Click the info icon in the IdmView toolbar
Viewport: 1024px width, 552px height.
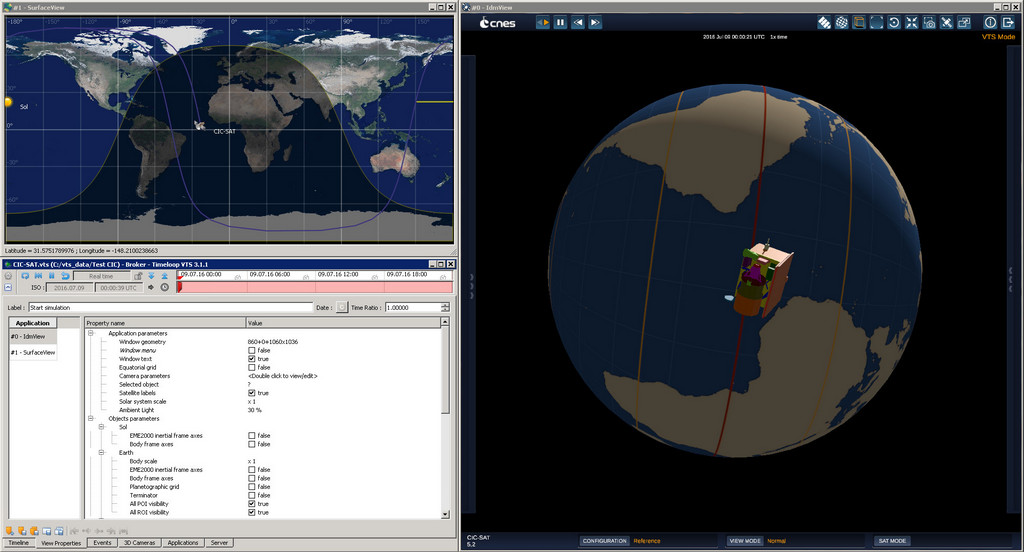point(990,22)
